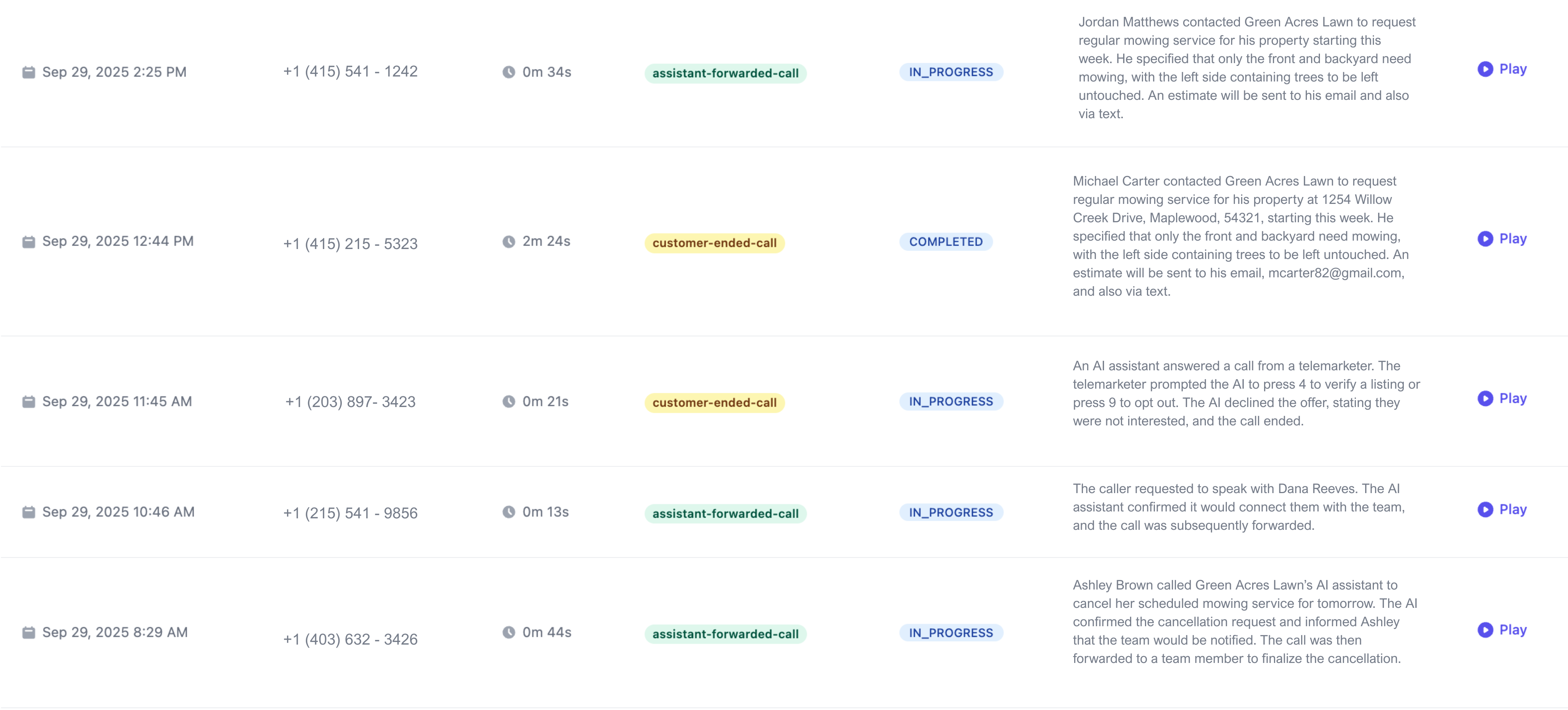Click the calendar icon on the 2:25 PM row
1568x710 pixels.
point(29,71)
